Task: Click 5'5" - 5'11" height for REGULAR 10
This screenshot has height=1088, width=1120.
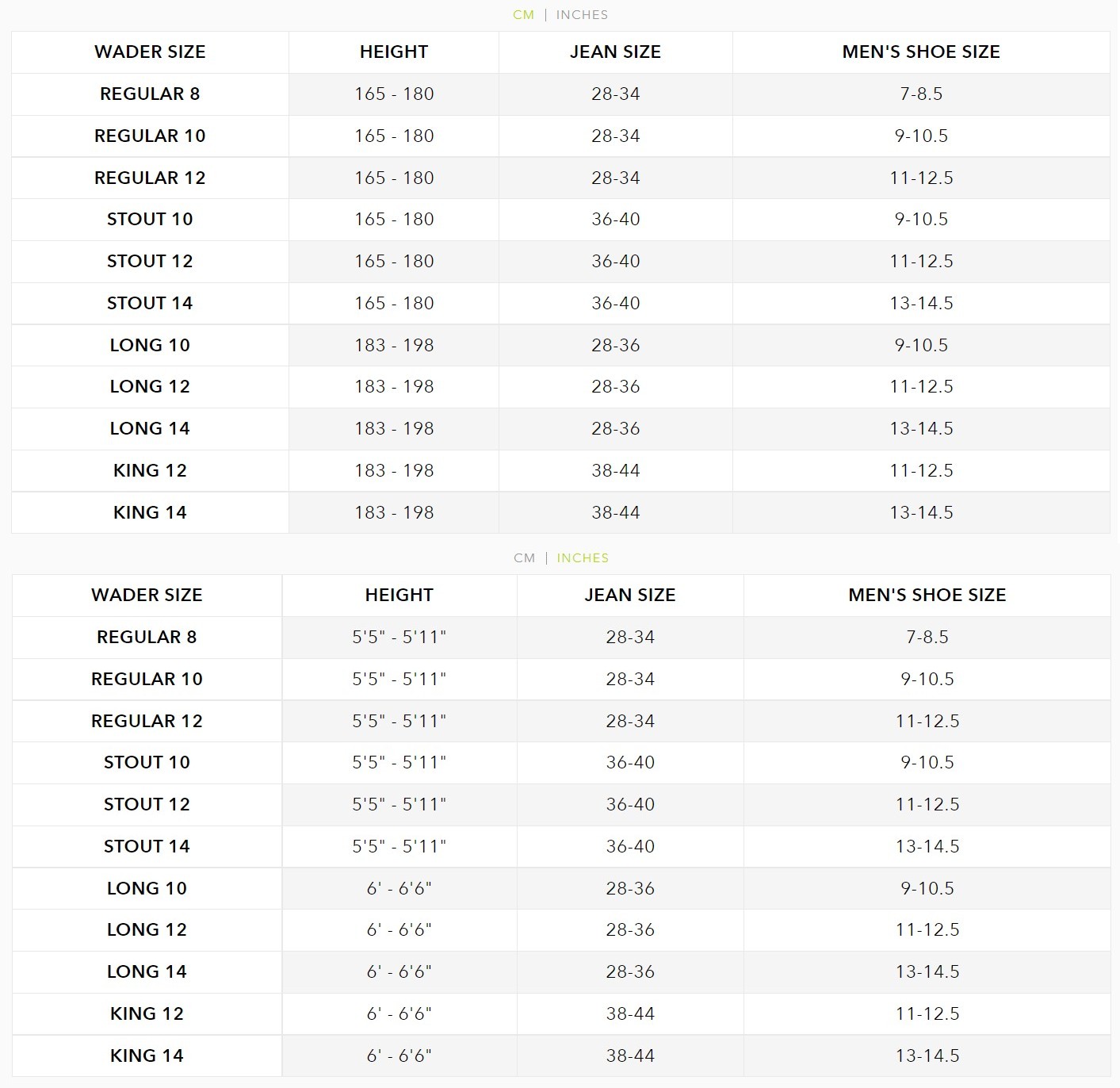Action: [399, 680]
